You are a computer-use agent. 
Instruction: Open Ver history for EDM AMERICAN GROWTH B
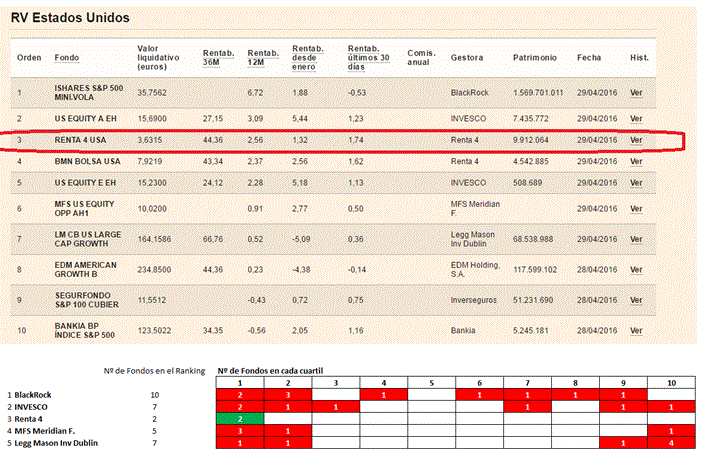[636, 270]
